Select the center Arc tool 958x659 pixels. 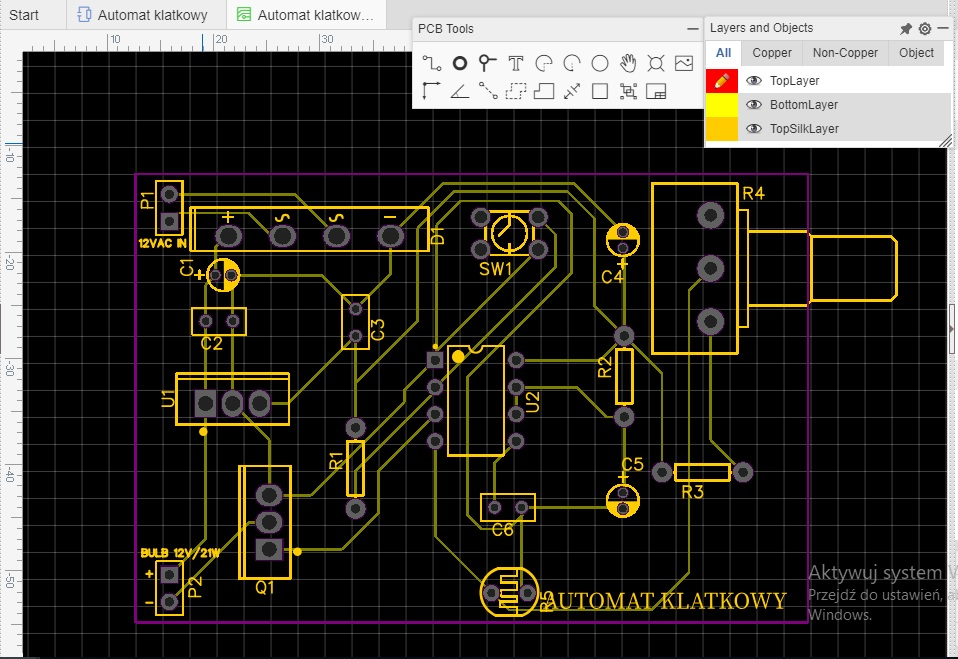[572, 63]
